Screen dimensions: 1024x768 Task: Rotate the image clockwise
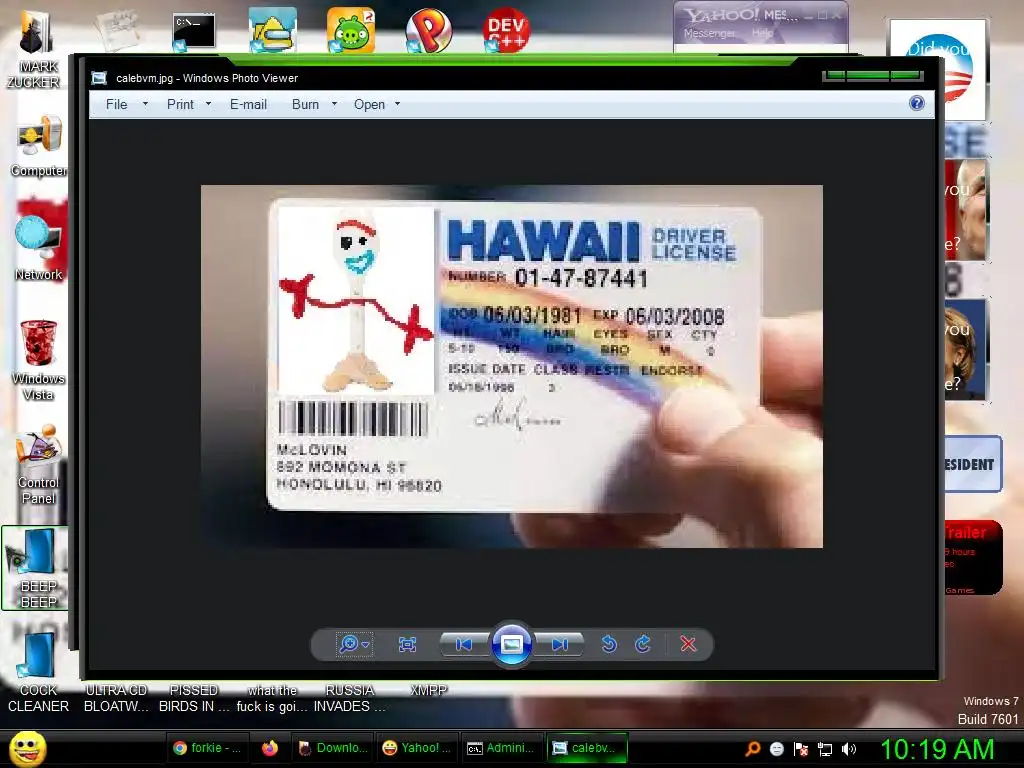[643, 645]
